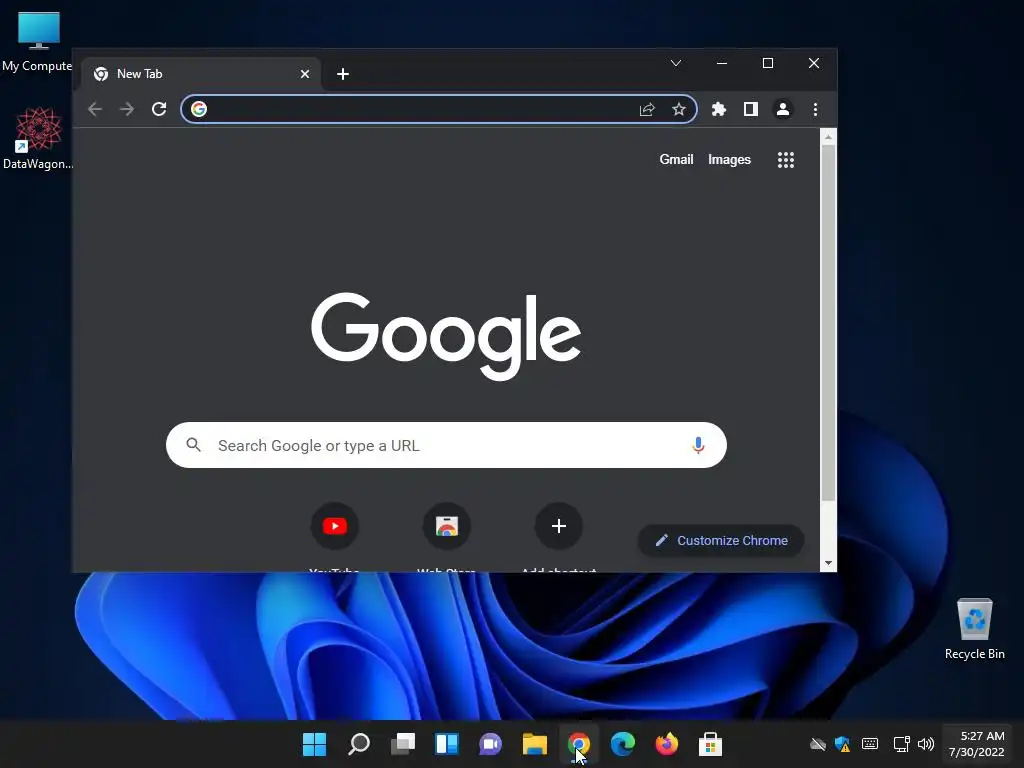This screenshot has width=1024, height=768.
Task: Launch Chat from the taskbar
Action: (490, 744)
